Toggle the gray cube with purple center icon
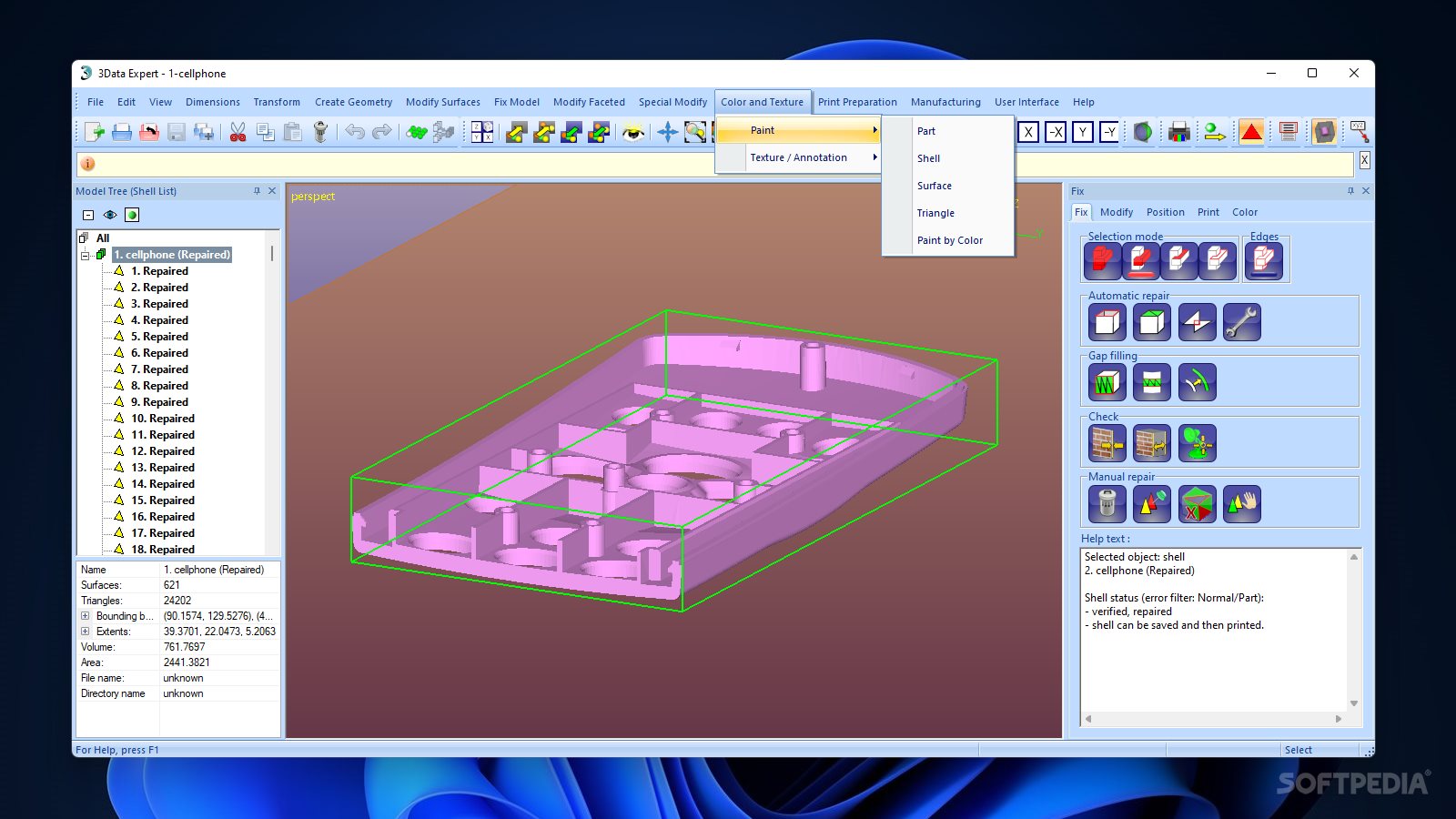Viewport: 1456px width, 819px height. [x=1325, y=132]
